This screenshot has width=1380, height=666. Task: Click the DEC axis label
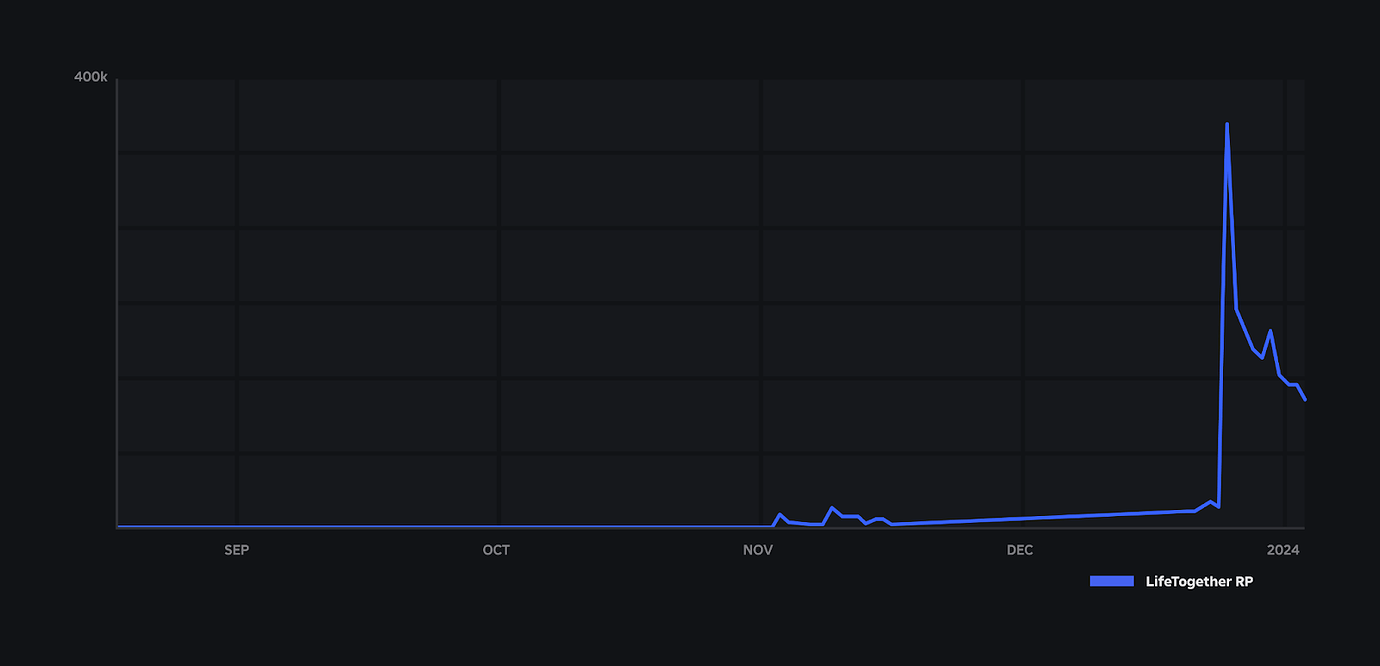click(x=1020, y=549)
